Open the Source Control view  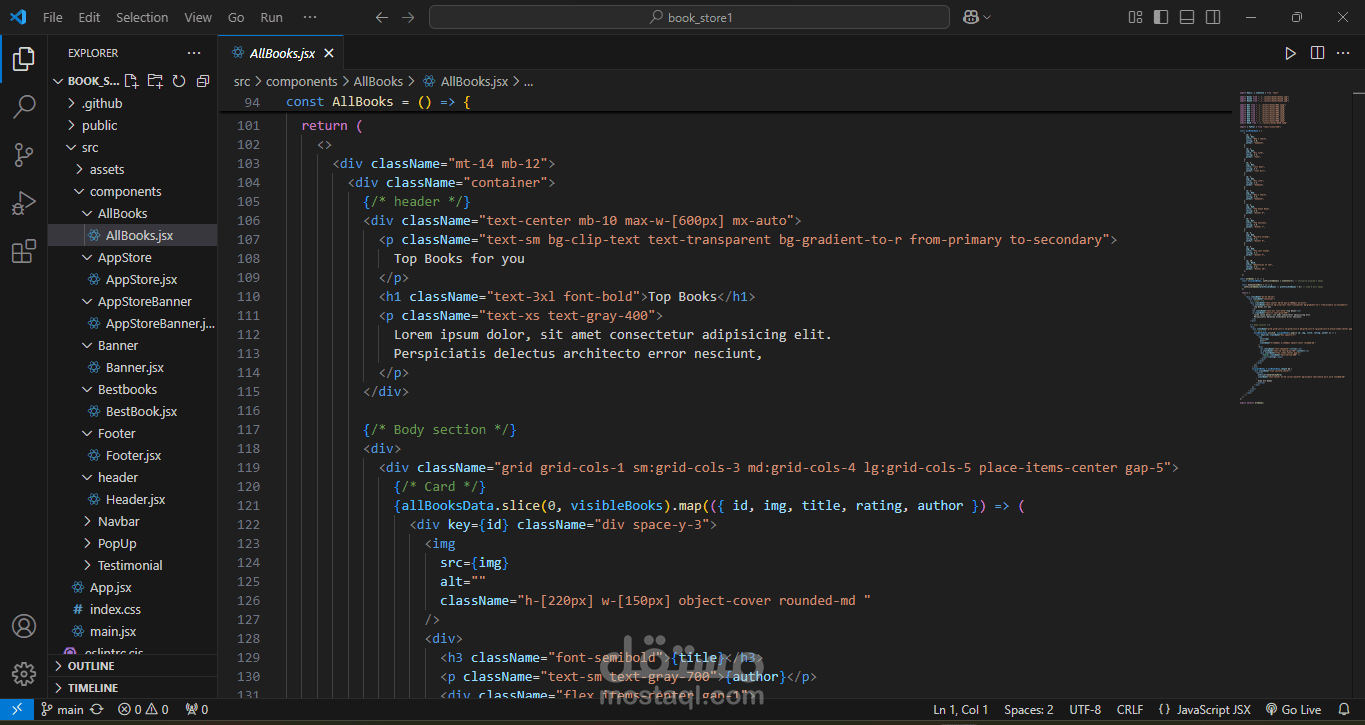pyautogui.click(x=24, y=155)
